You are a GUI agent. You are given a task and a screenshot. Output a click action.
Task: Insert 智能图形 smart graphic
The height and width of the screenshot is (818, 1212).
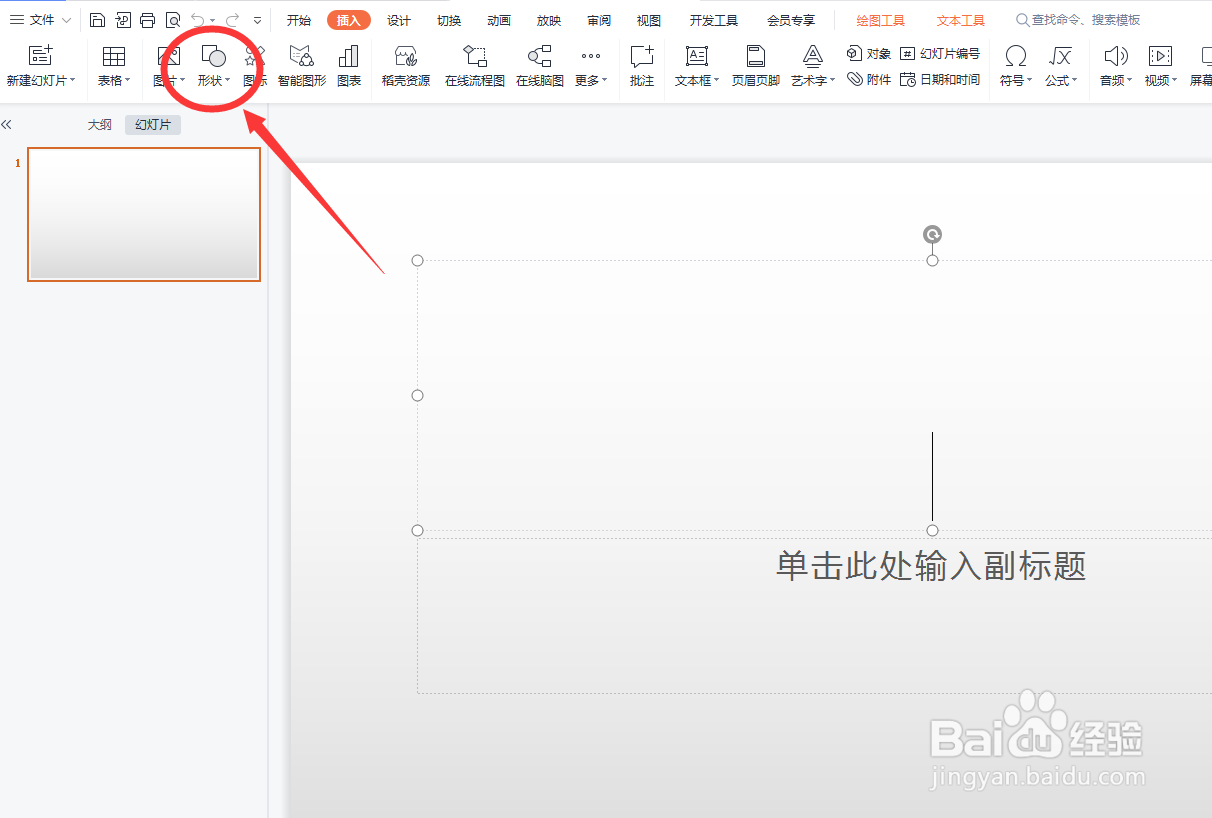301,66
